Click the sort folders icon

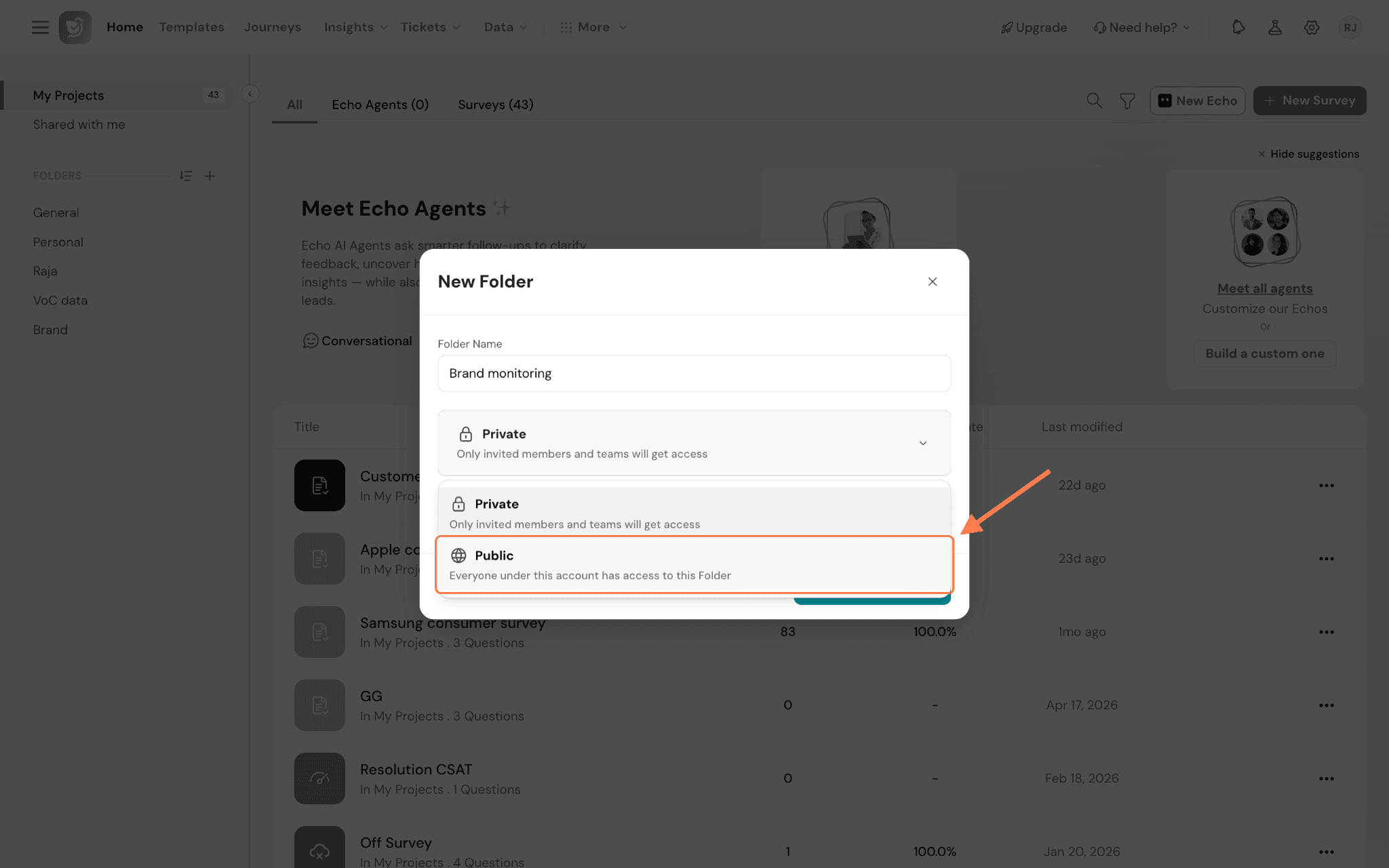click(186, 176)
